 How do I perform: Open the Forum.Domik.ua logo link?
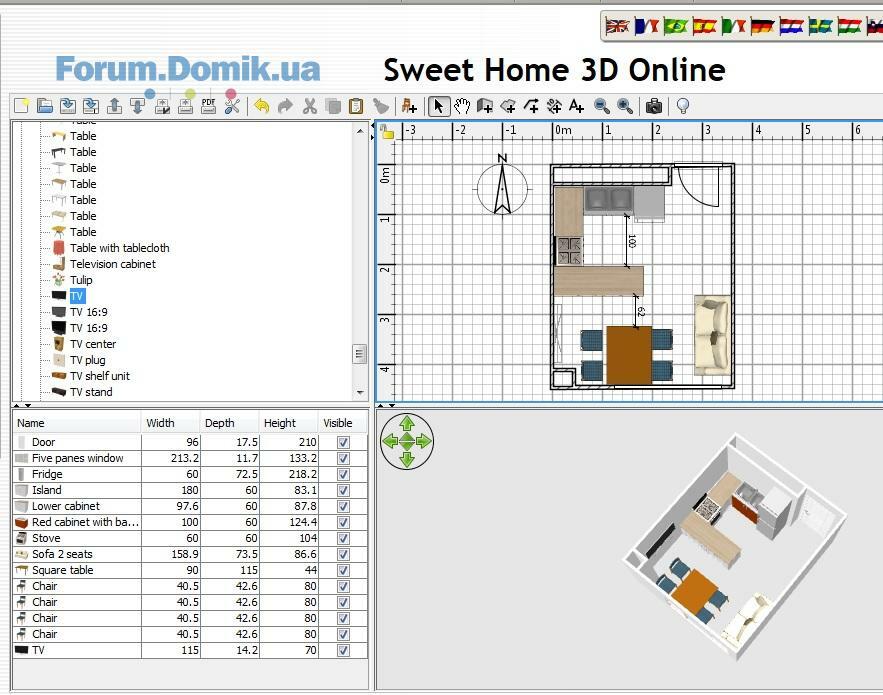pyautogui.click(x=188, y=69)
